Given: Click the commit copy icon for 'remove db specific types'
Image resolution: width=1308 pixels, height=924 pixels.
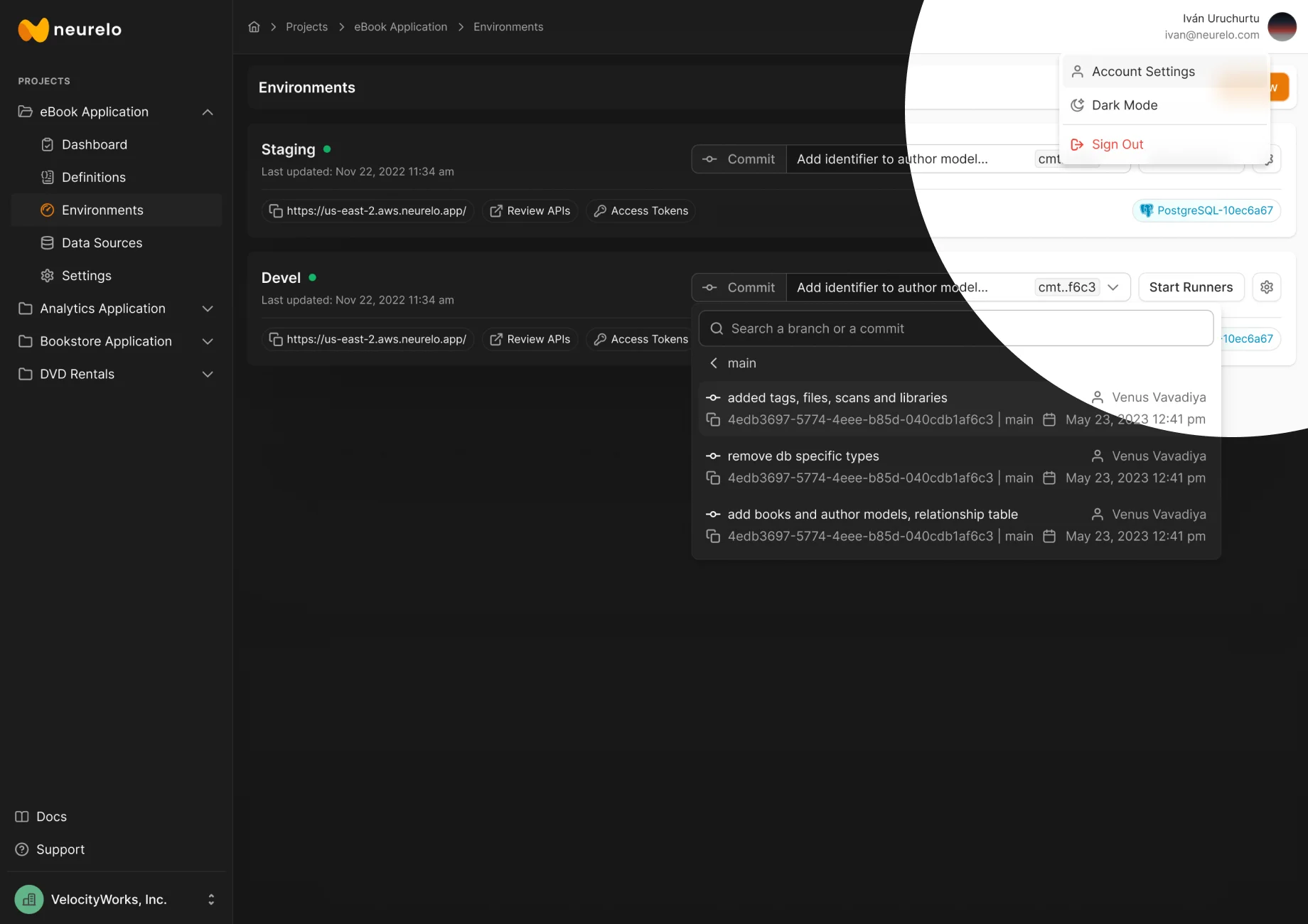Looking at the screenshot, I should click(714, 478).
